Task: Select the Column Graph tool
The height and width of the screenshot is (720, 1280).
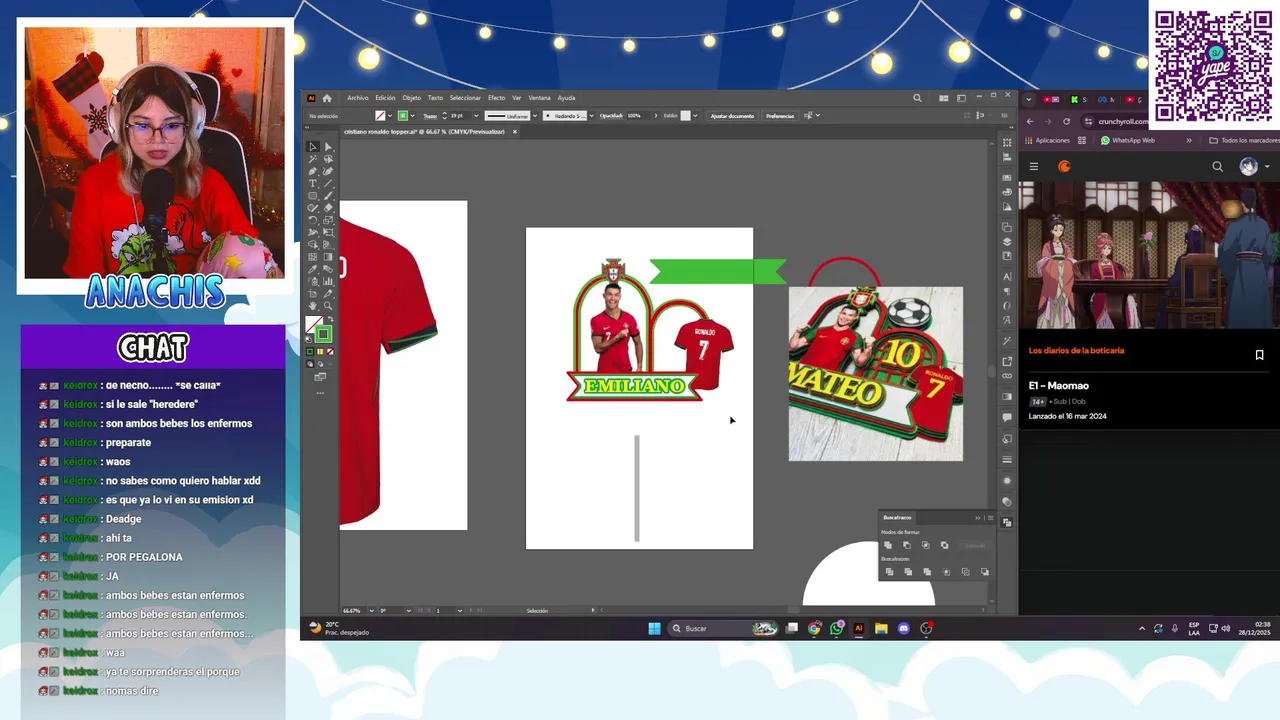Action: point(328,281)
